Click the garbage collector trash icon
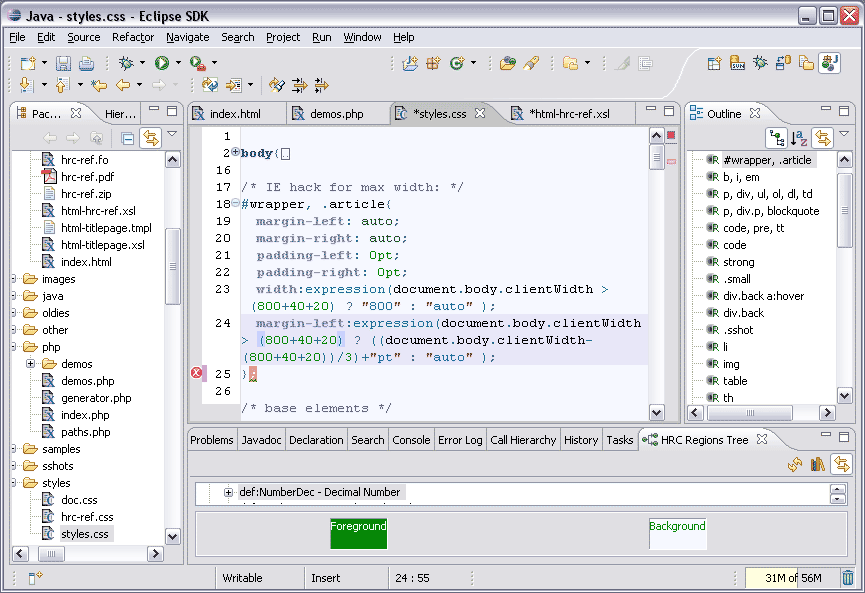The height and width of the screenshot is (593, 865). [848, 578]
